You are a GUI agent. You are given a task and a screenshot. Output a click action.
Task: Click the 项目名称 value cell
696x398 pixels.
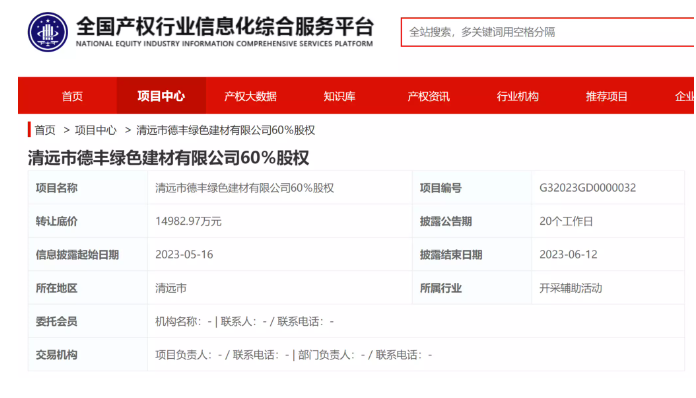click(x=280, y=188)
